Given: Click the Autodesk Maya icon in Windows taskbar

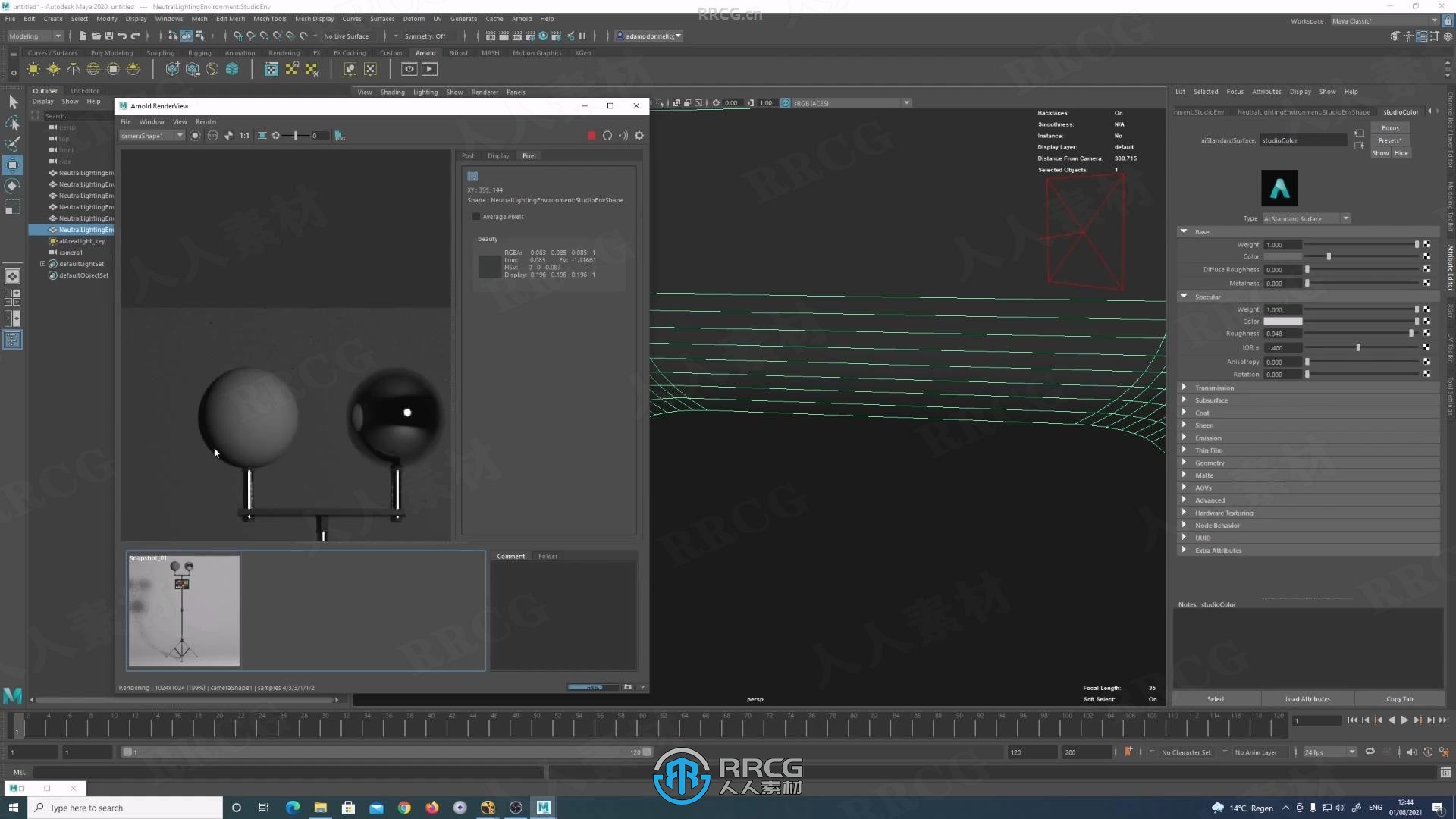Looking at the screenshot, I should click(544, 808).
